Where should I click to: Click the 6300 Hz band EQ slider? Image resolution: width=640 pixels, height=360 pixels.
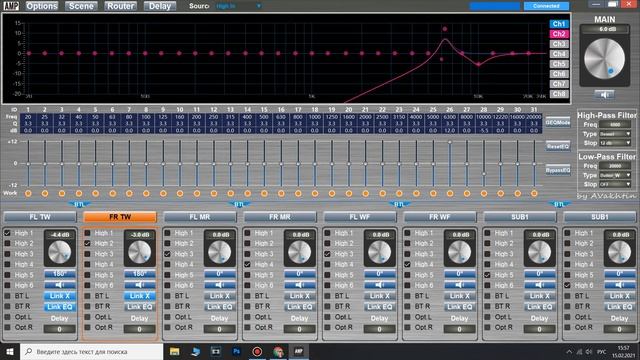pyautogui.click(x=449, y=163)
